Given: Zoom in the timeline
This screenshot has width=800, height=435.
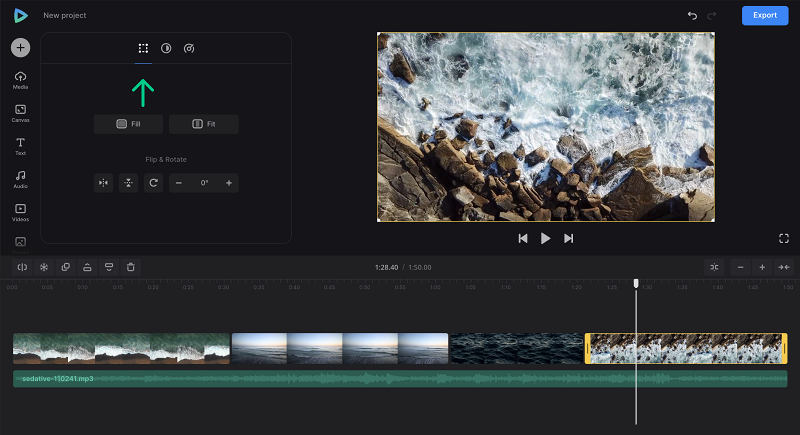Looking at the screenshot, I should [x=762, y=267].
